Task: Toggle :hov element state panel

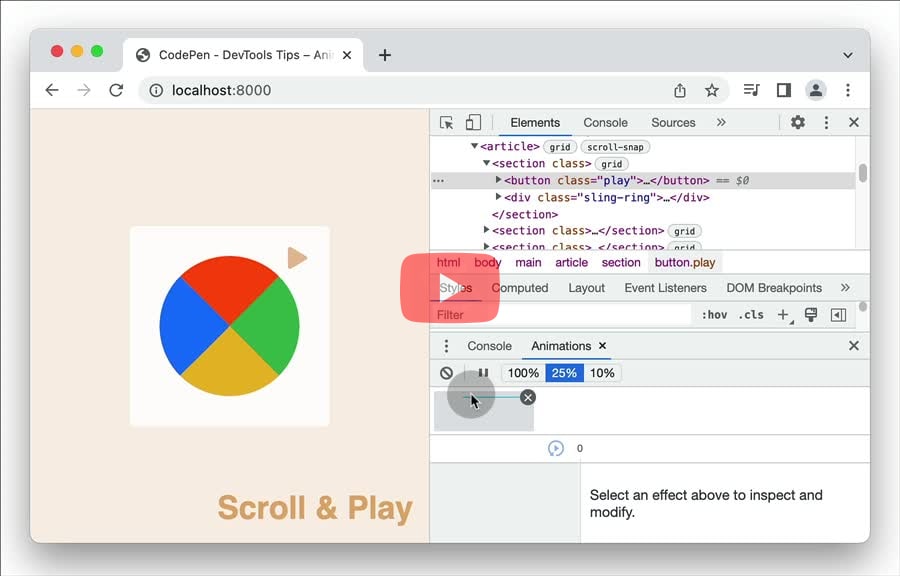Action: [714, 315]
